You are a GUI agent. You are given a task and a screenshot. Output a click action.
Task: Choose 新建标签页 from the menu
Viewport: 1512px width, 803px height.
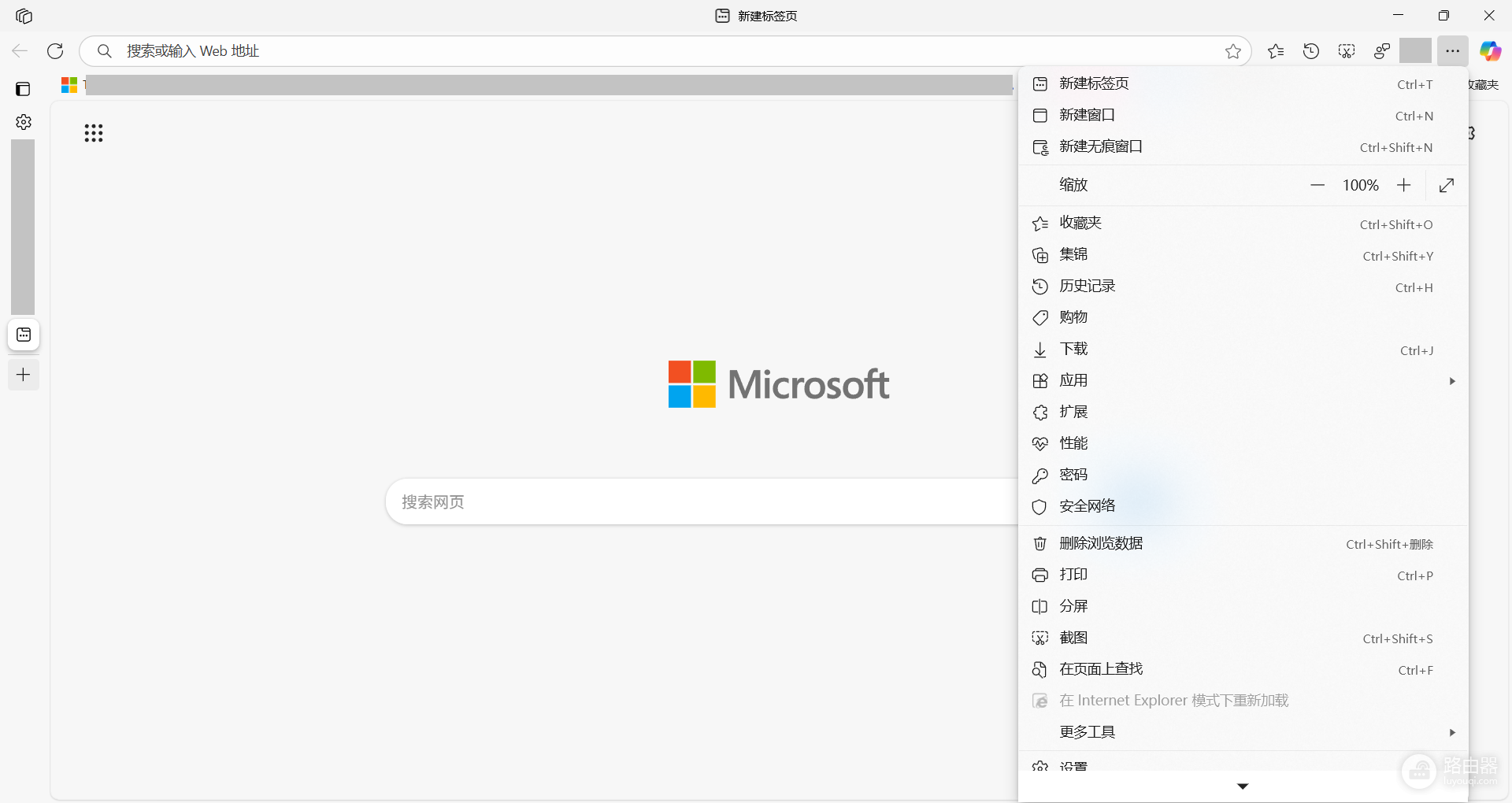[x=1243, y=83]
